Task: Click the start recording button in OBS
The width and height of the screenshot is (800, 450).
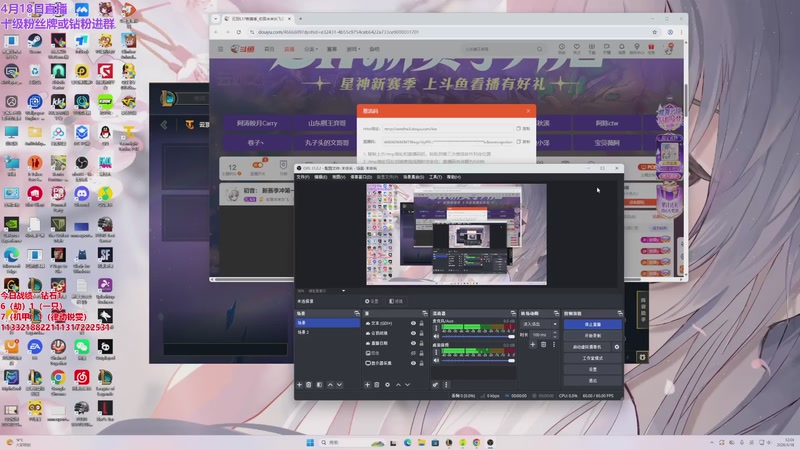Action: (x=592, y=336)
